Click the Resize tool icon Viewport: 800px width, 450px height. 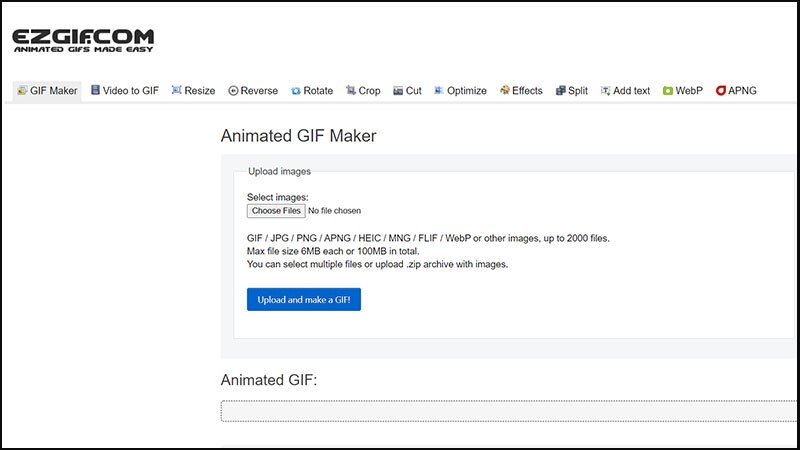[x=176, y=91]
